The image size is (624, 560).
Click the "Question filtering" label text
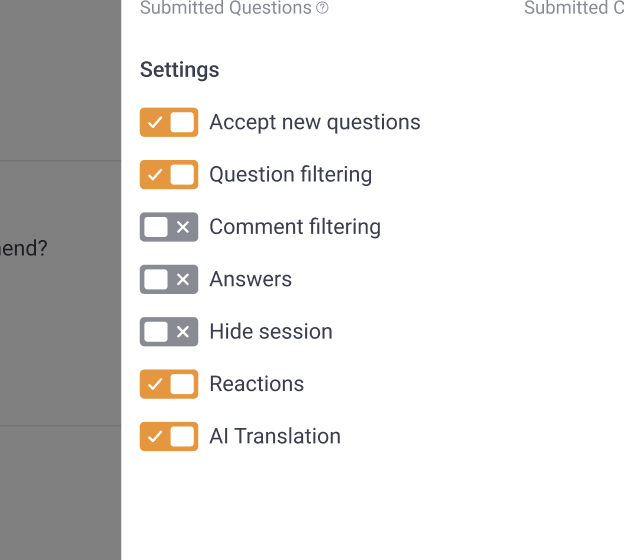290,175
